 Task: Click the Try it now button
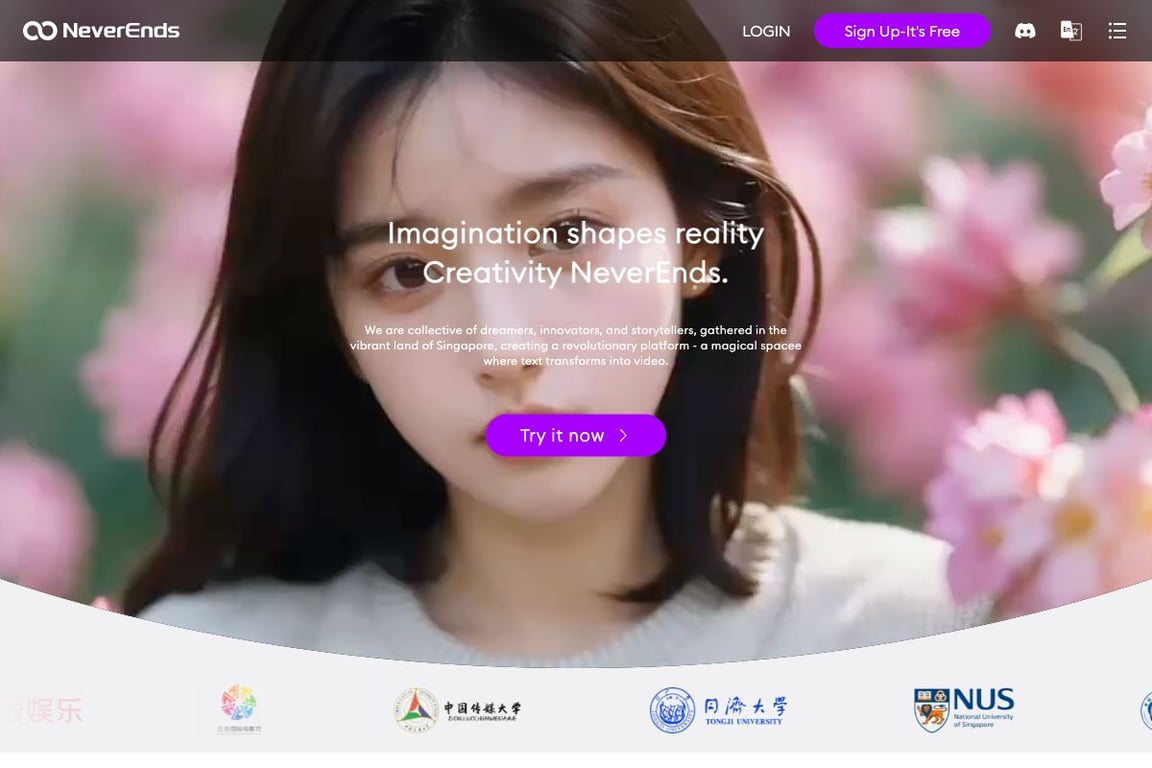(x=575, y=435)
